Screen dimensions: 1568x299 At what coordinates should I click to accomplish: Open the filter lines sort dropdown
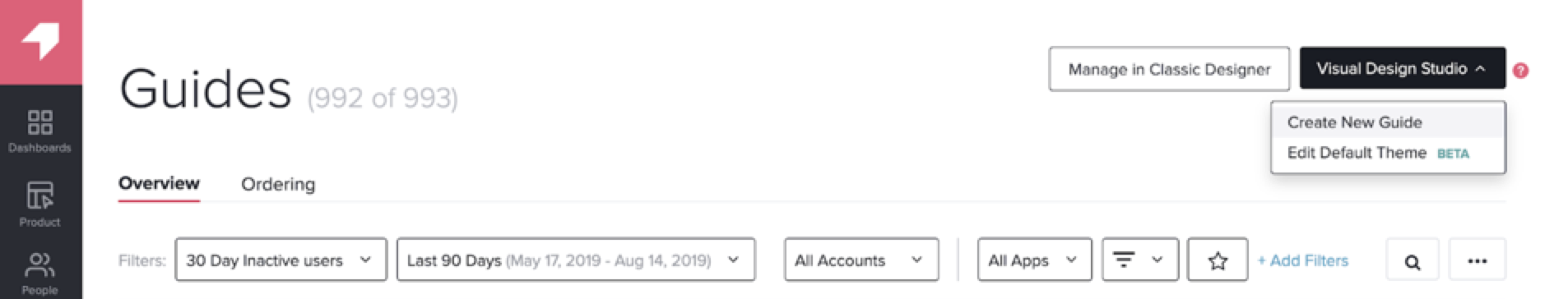[1140, 260]
